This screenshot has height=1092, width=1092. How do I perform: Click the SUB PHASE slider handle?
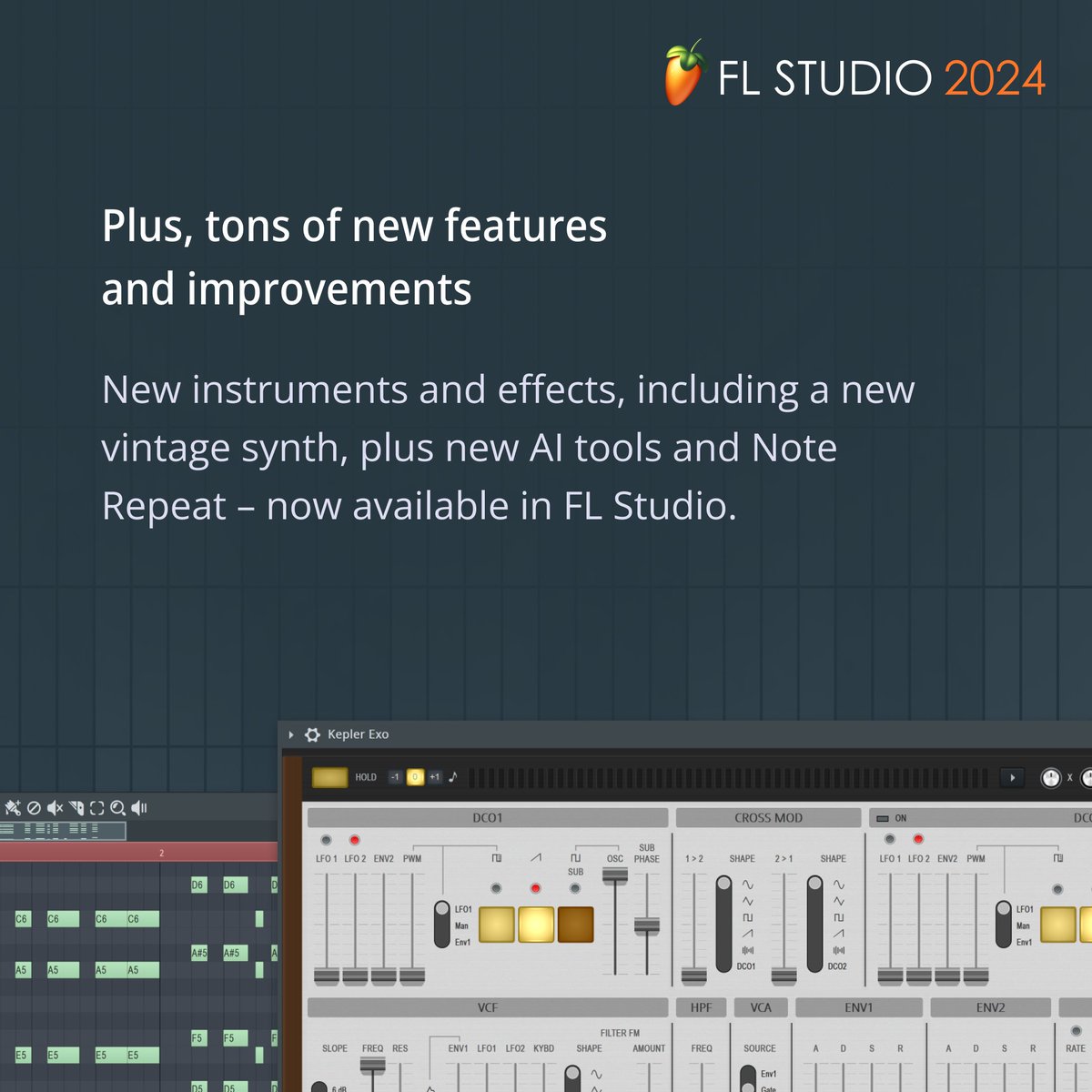pyautogui.click(x=647, y=926)
